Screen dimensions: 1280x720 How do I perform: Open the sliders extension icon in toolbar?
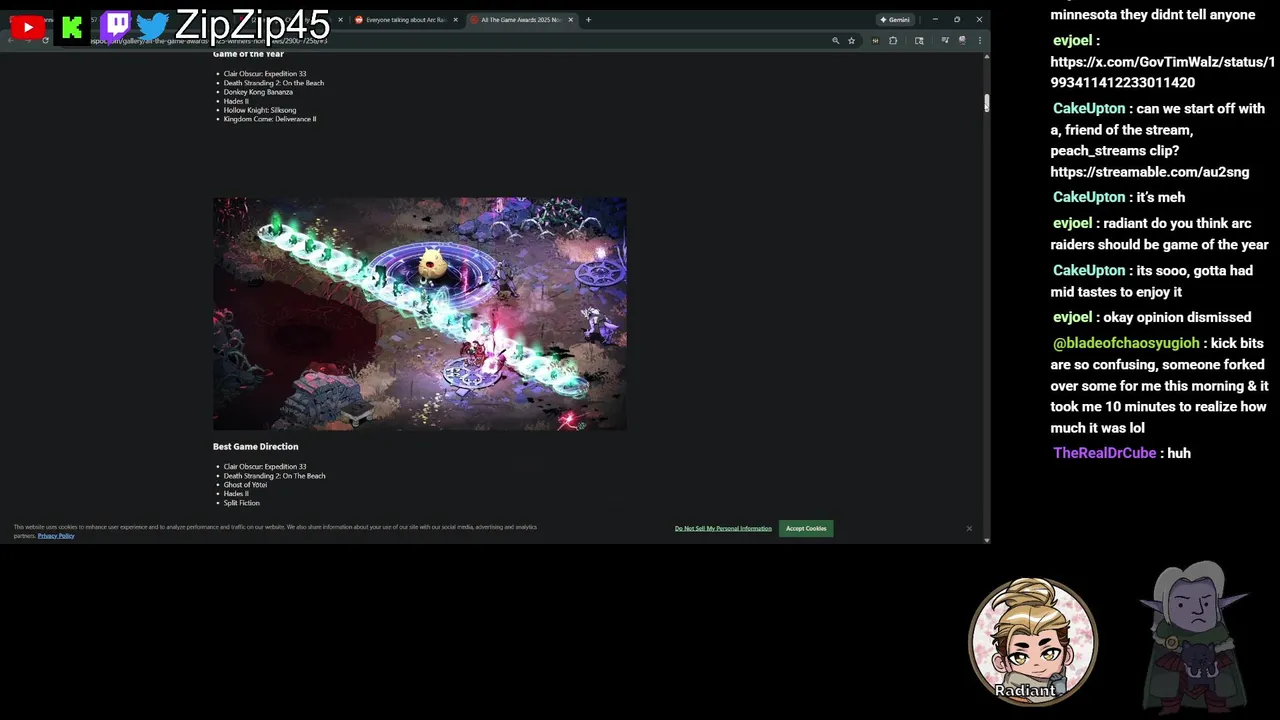pyautogui.click(x=875, y=41)
